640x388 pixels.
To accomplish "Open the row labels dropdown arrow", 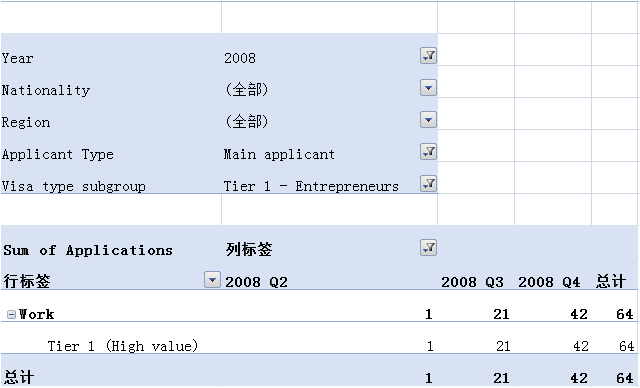I will point(212,279).
